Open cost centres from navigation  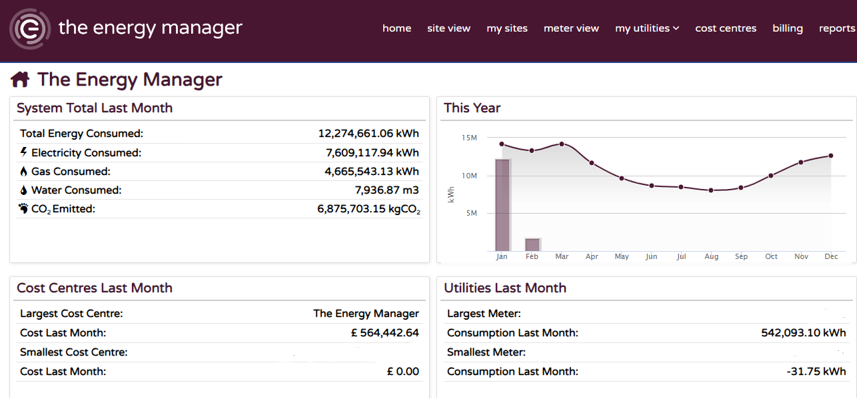pyautogui.click(x=726, y=28)
